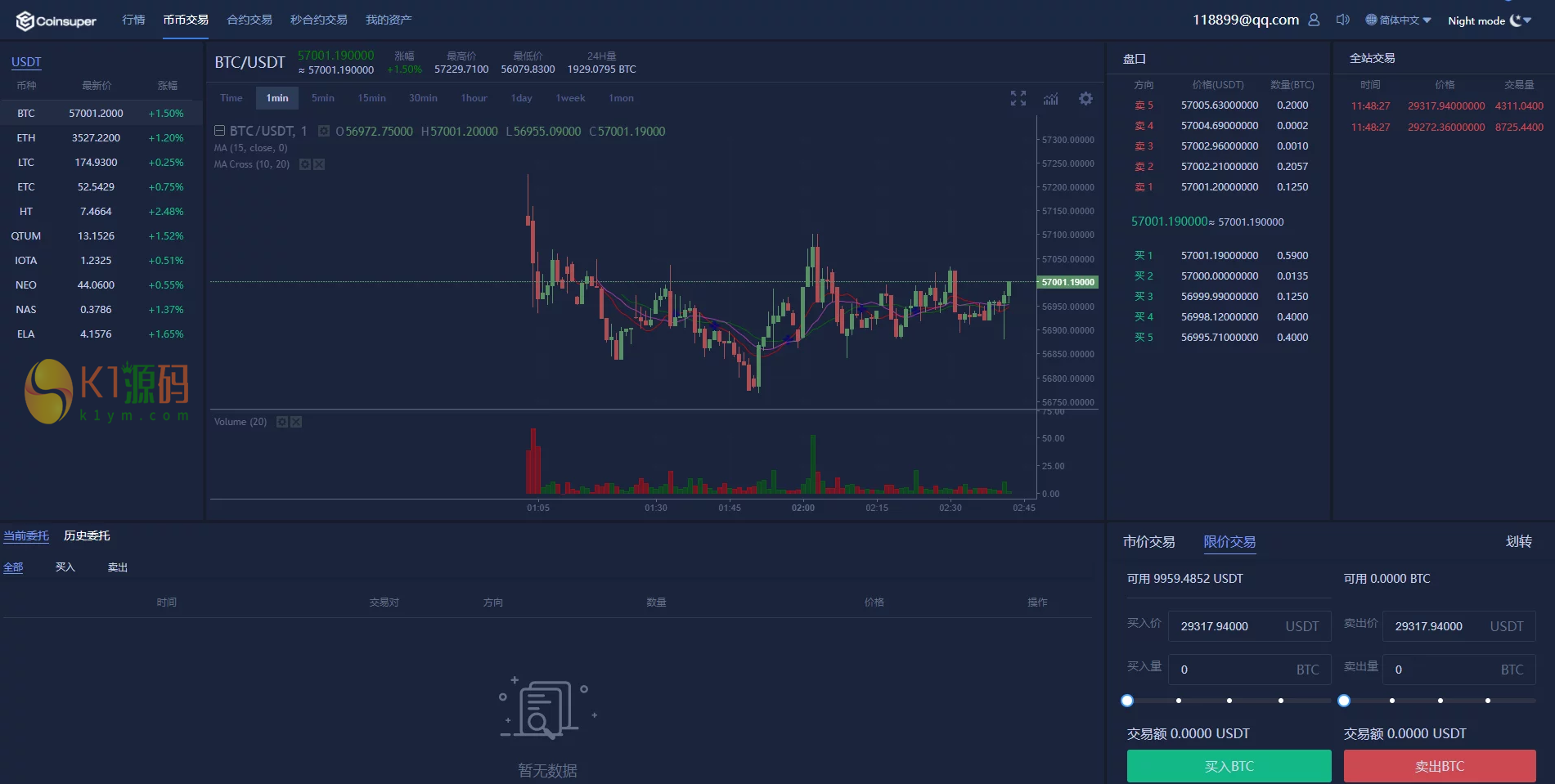
Task: Collapse the BTC/USDT chart legend
Action: (219, 131)
